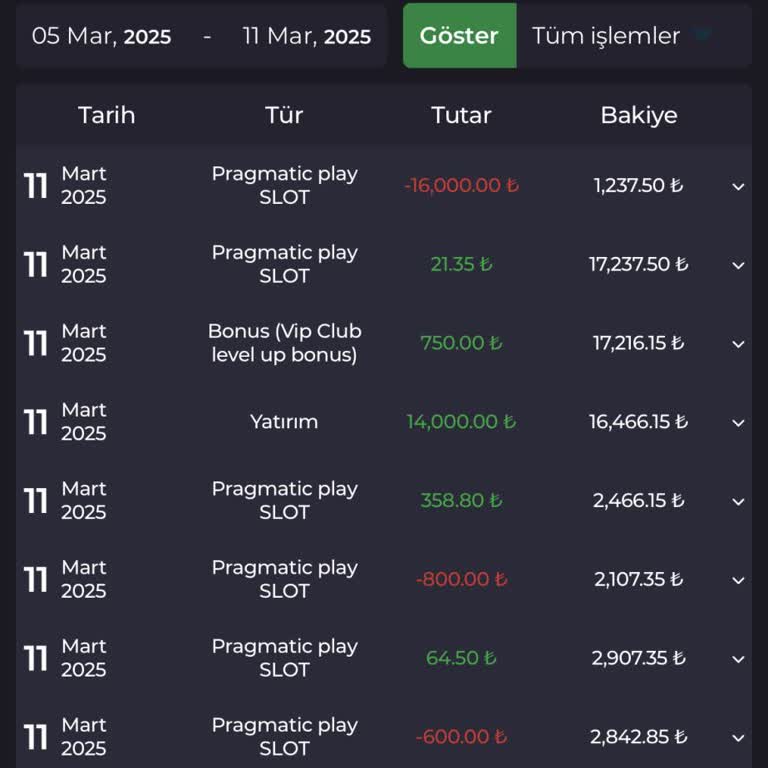
Task: Click the 1,237.50 balance value
Action: (x=638, y=186)
